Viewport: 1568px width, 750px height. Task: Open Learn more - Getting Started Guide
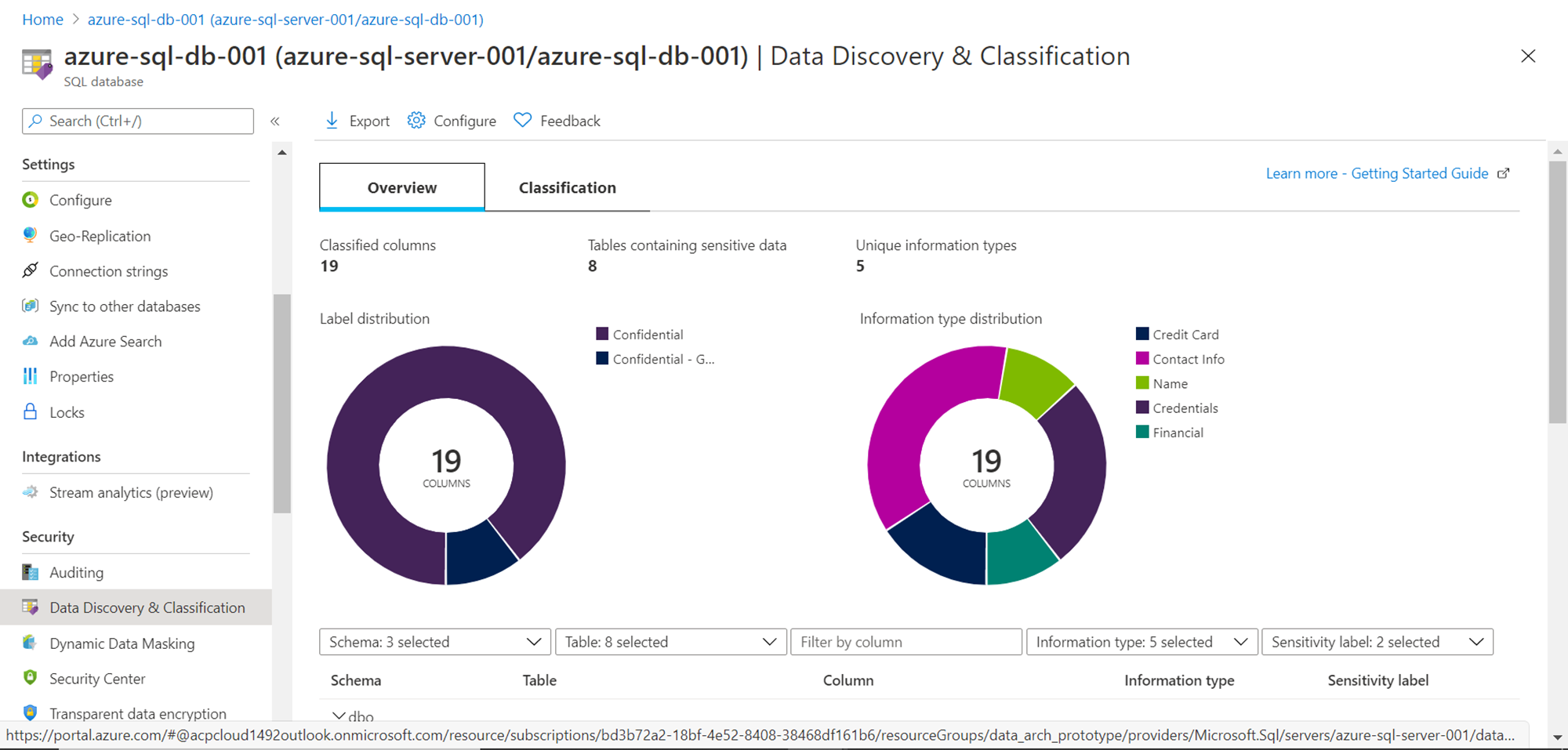click(1377, 173)
